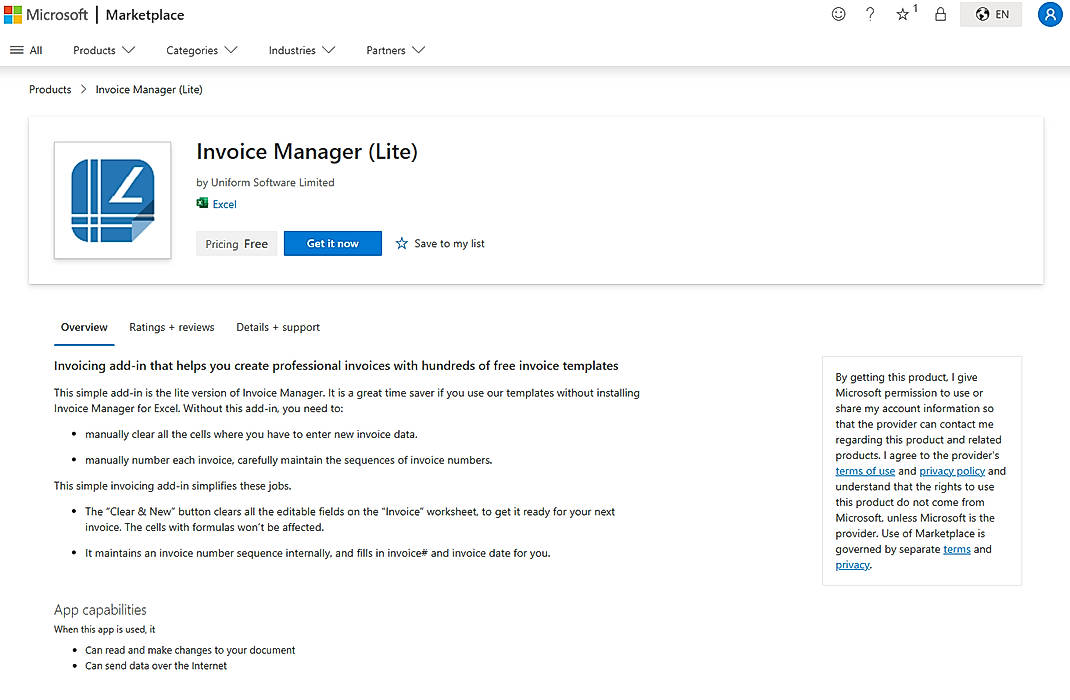1070x700 pixels.
Task: Click the App capabilities heading
Action: (100, 610)
